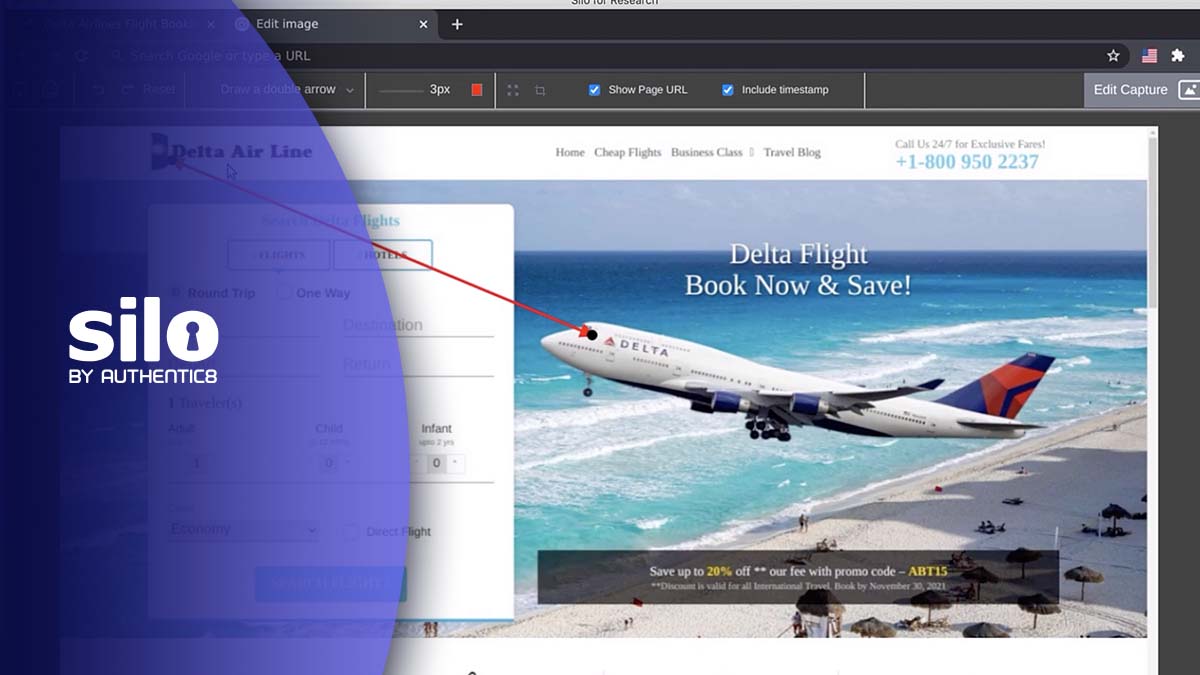
Task: Open the Home menu link
Action: click(x=570, y=153)
